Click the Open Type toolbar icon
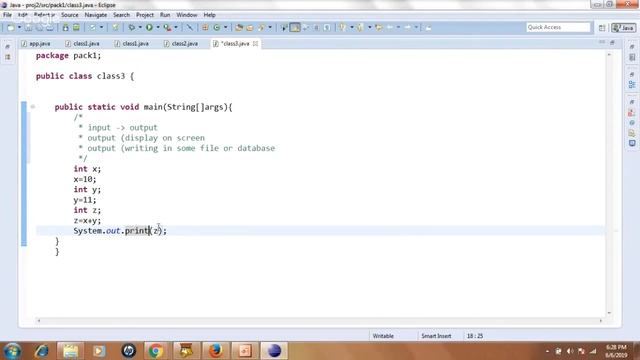Screen dimensions: 640x360 click(239, 27)
